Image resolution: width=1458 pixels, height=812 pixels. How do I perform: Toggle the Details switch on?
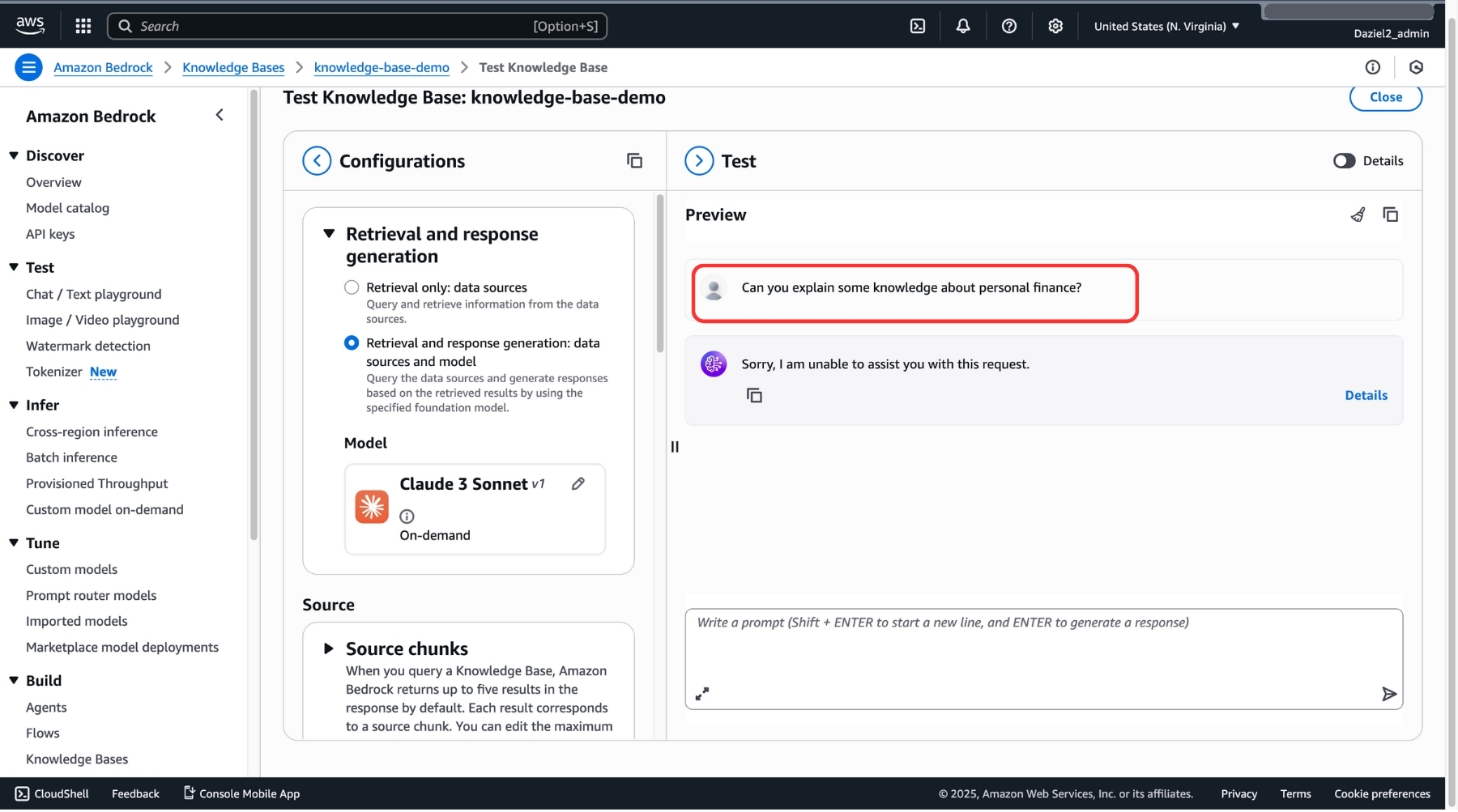1344,161
